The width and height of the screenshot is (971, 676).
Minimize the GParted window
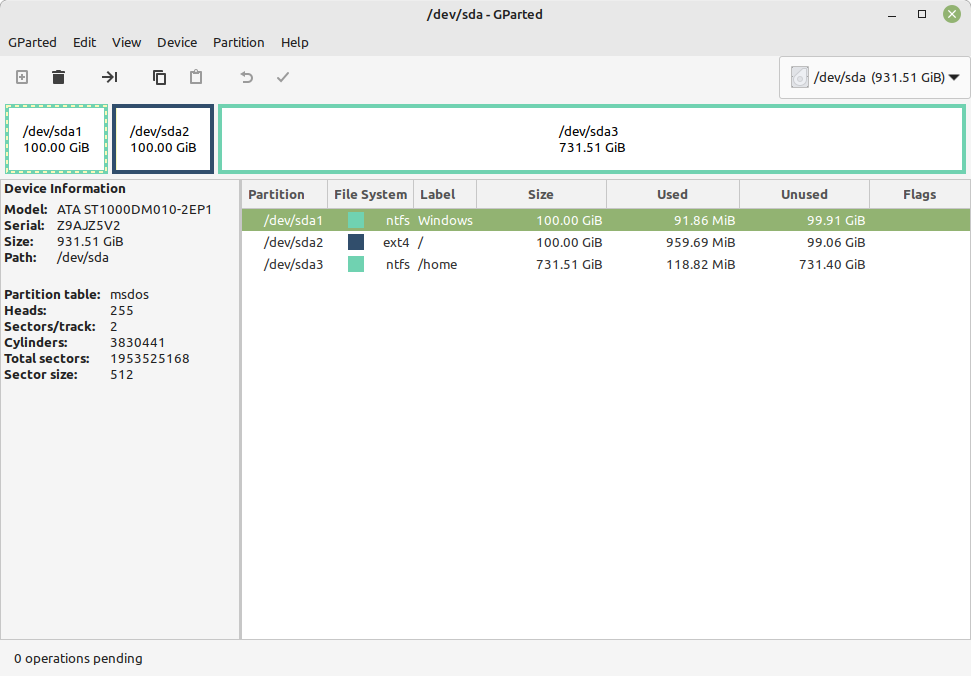click(892, 14)
